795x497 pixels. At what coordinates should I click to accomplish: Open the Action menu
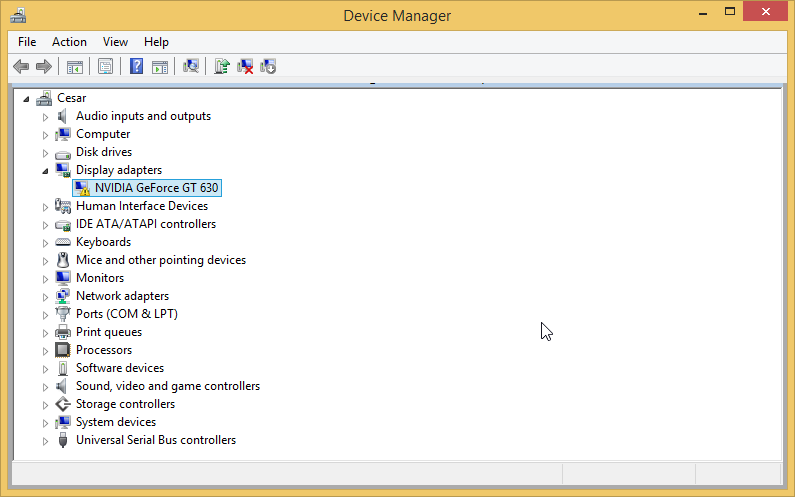69,42
